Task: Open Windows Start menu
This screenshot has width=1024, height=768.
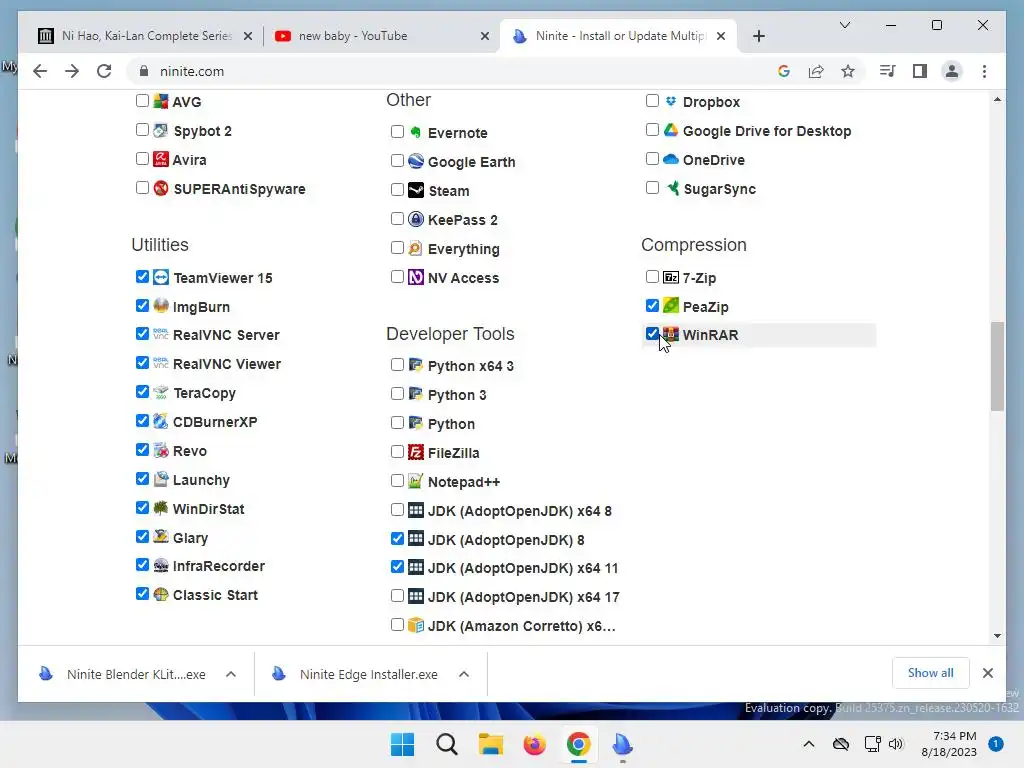Action: tap(402, 744)
